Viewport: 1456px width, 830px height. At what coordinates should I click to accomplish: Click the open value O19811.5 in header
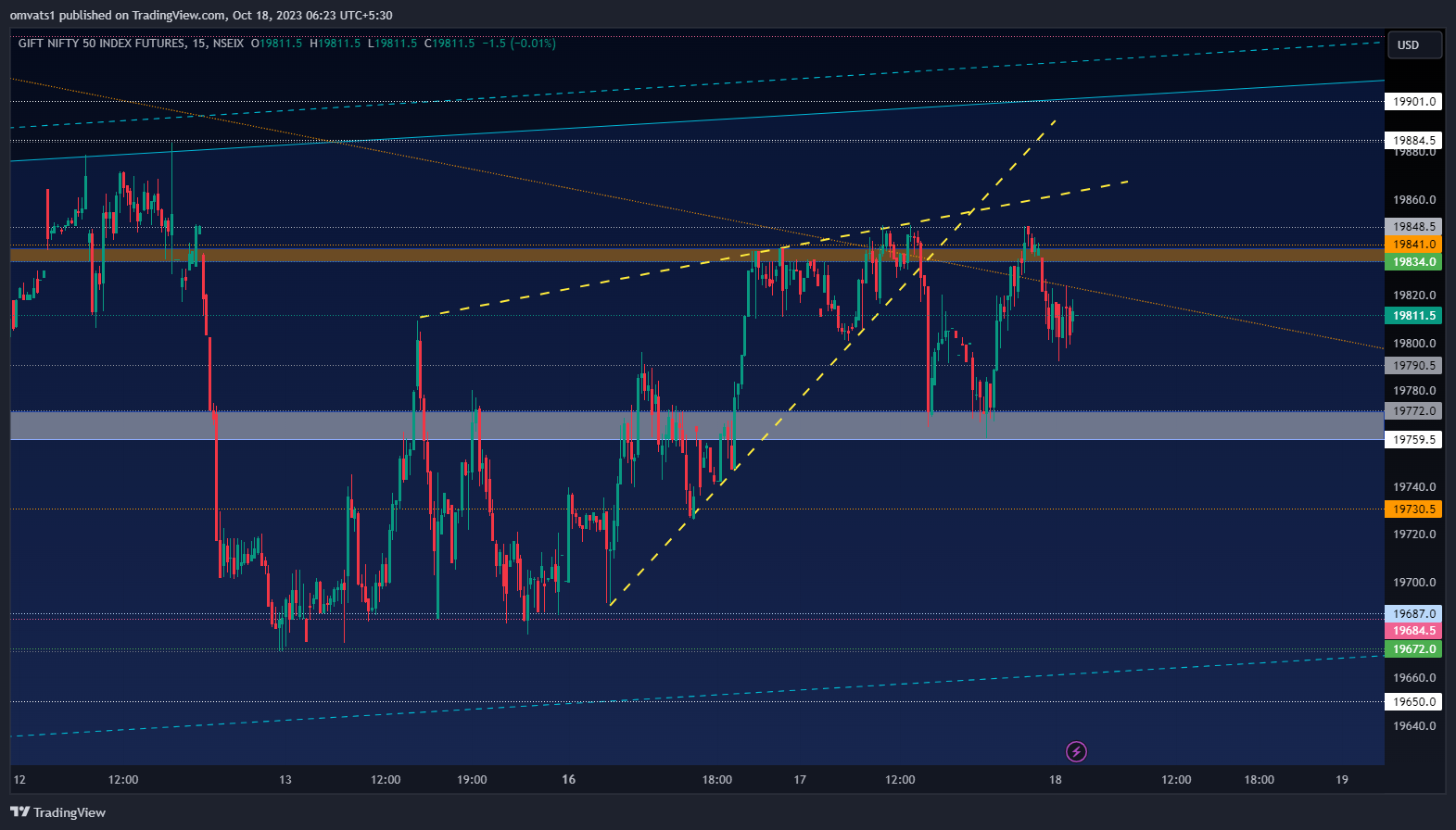pos(277,44)
